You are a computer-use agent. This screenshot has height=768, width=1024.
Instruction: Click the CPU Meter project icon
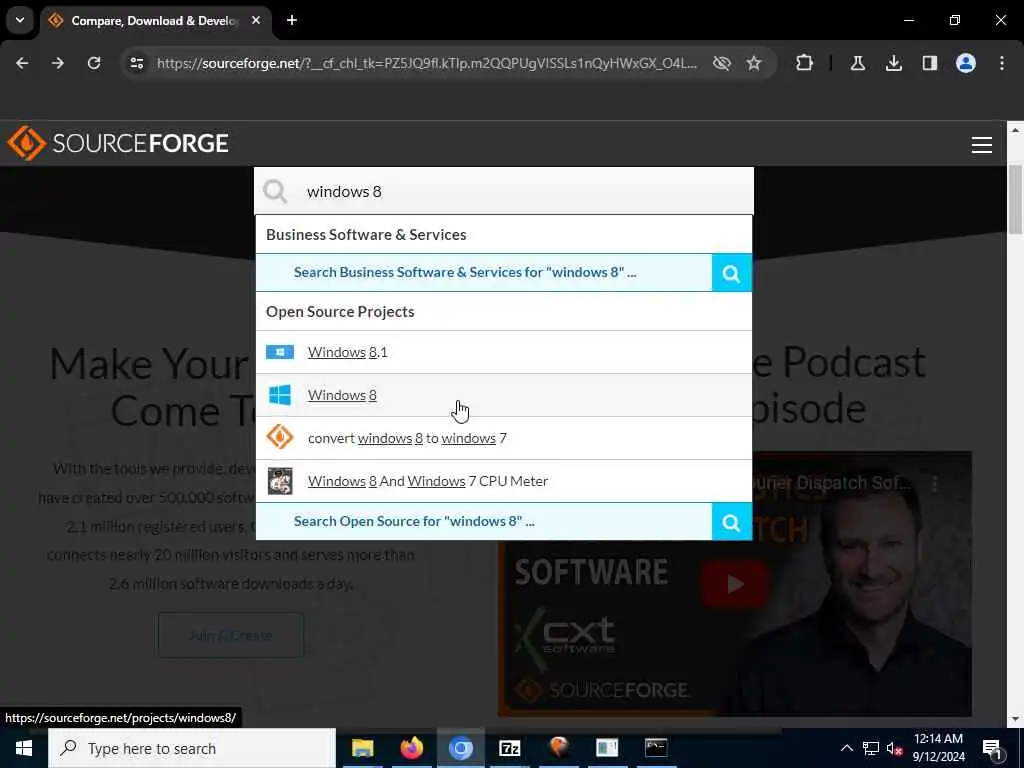(280, 481)
